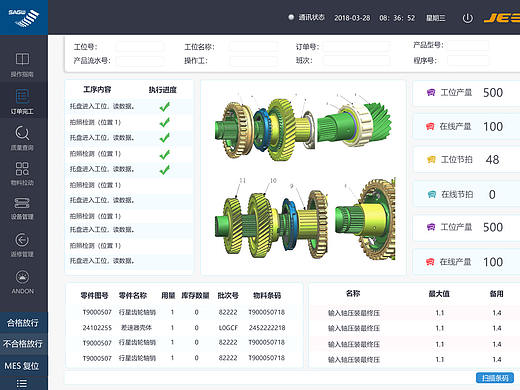Click the 名称 header in right table
520x390 pixels.
[353, 293]
